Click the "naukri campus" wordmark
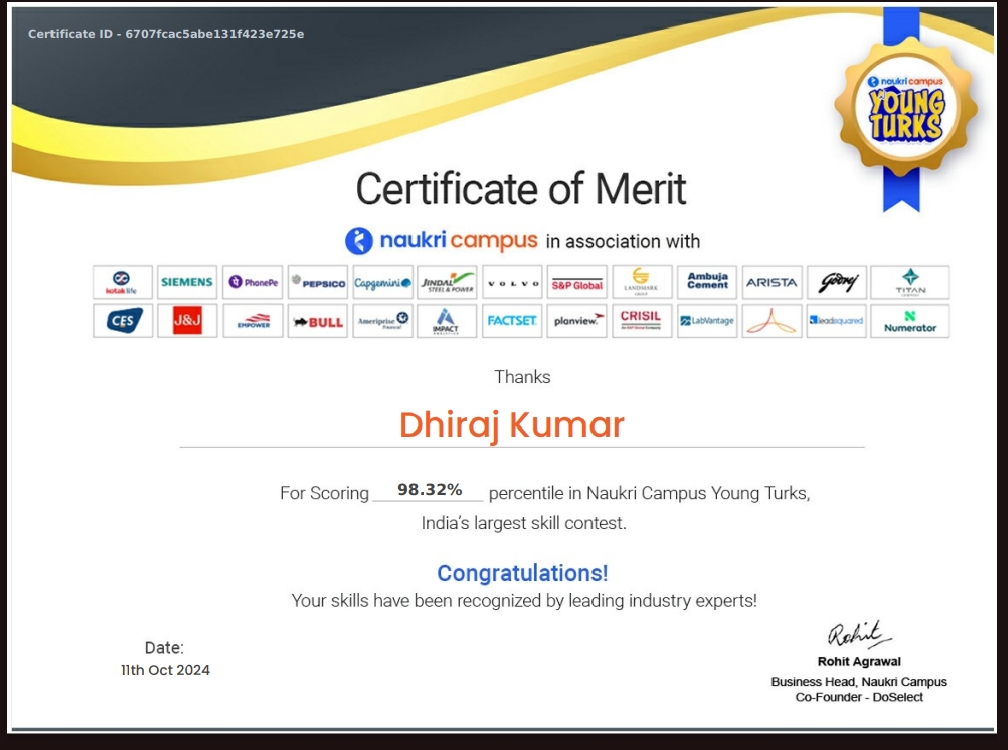This screenshot has height=750, width=1008. click(458, 241)
